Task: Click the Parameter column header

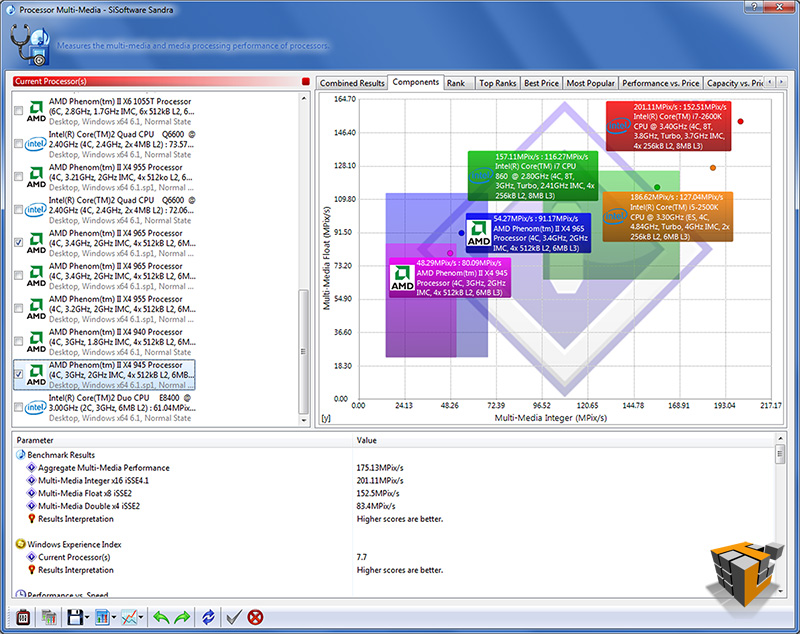Action: [x=182, y=440]
